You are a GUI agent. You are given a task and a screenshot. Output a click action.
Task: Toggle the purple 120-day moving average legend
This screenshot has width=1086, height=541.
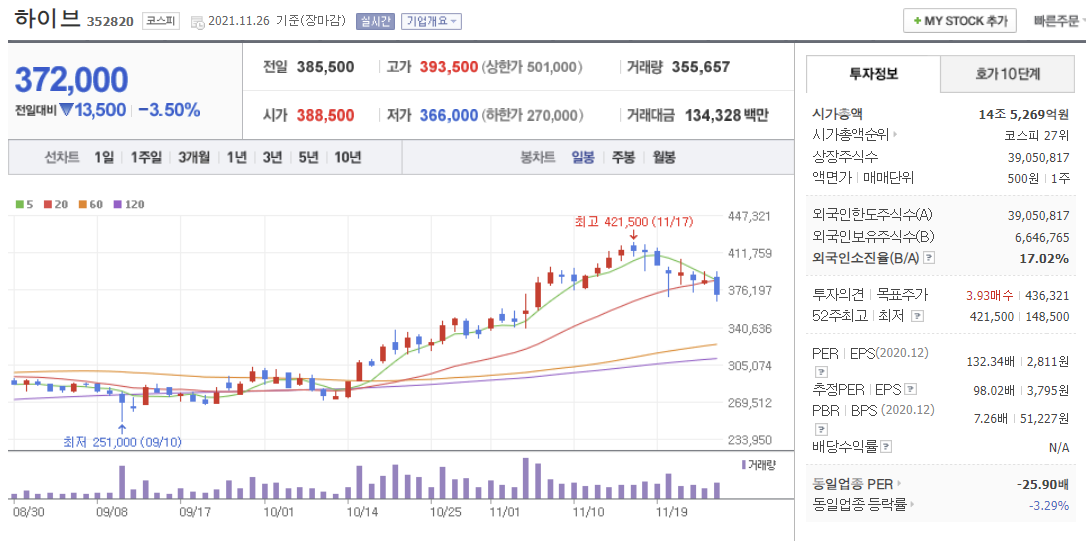coord(128,204)
